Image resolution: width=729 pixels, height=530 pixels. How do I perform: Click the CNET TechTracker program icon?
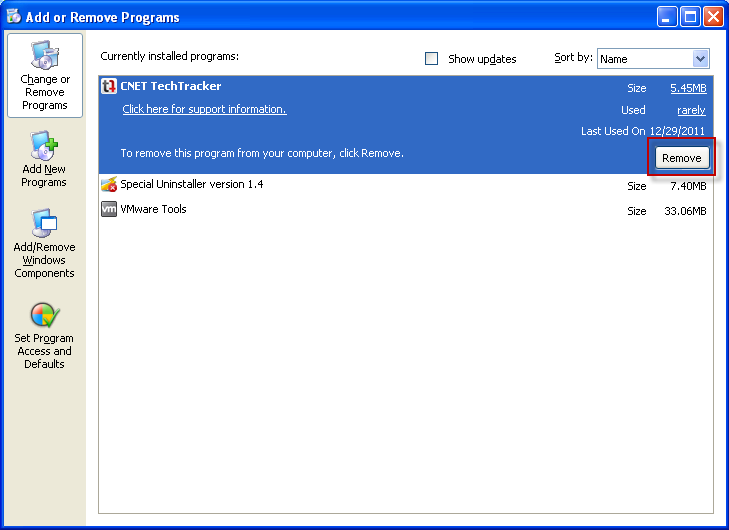click(109, 86)
